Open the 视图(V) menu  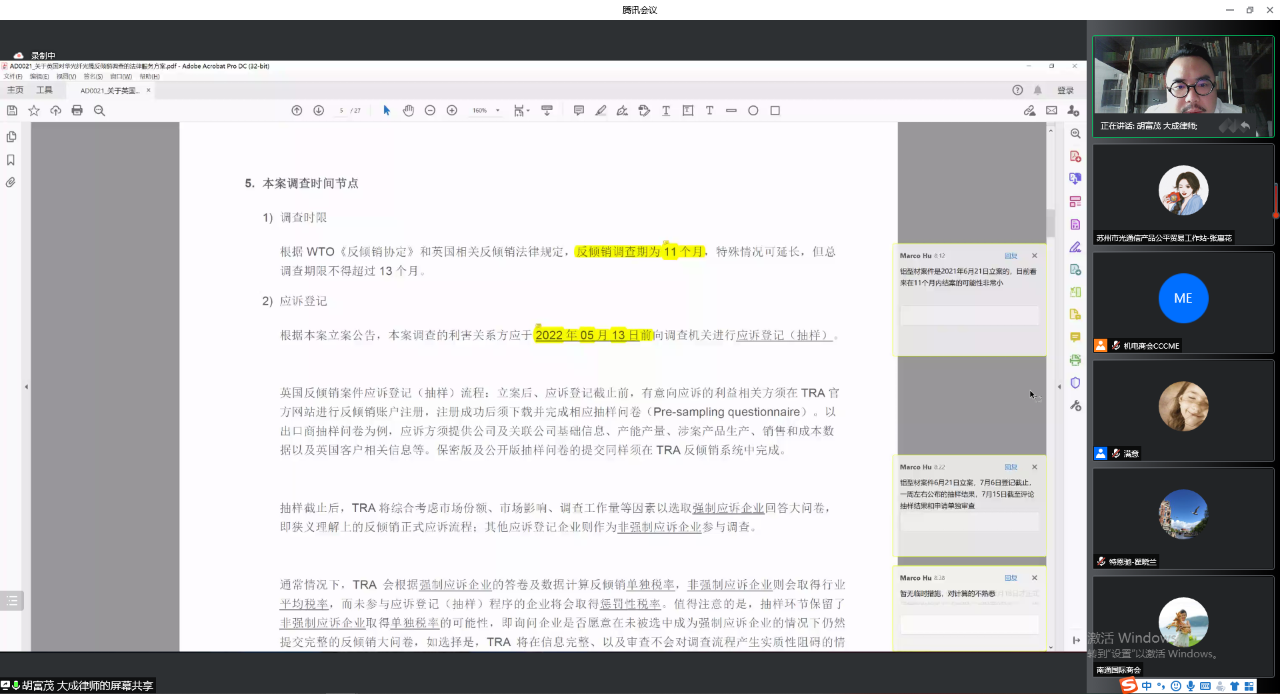[67, 76]
